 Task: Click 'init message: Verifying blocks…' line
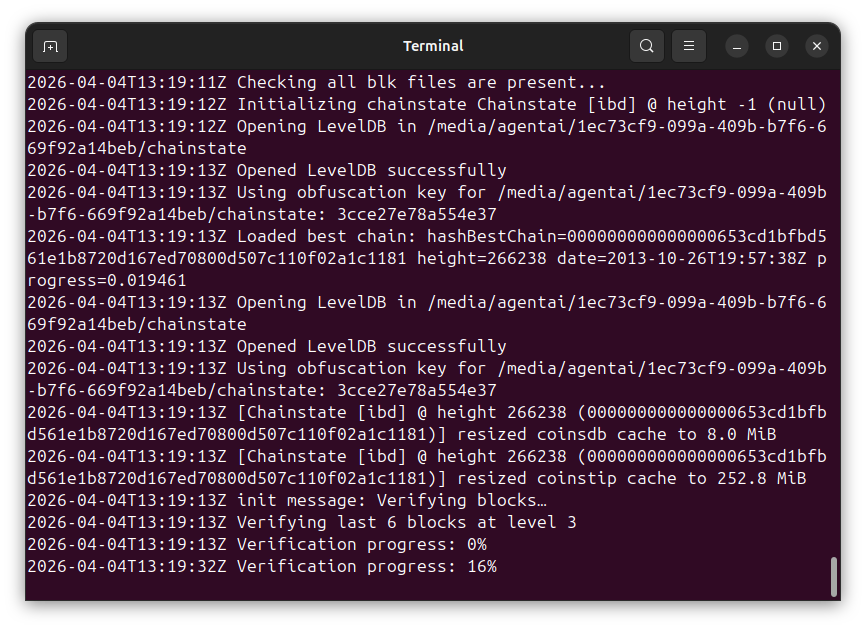[391, 501]
